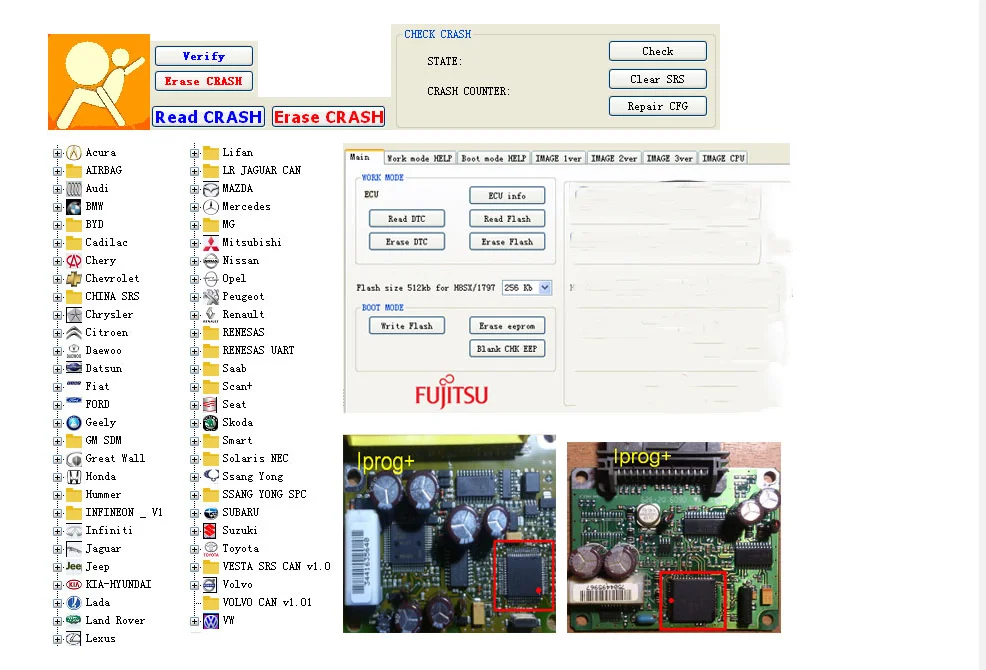Image resolution: width=986 pixels, height=670 pixels.
Task: Click the large Read CRASH button
Action: pos(208,117)
